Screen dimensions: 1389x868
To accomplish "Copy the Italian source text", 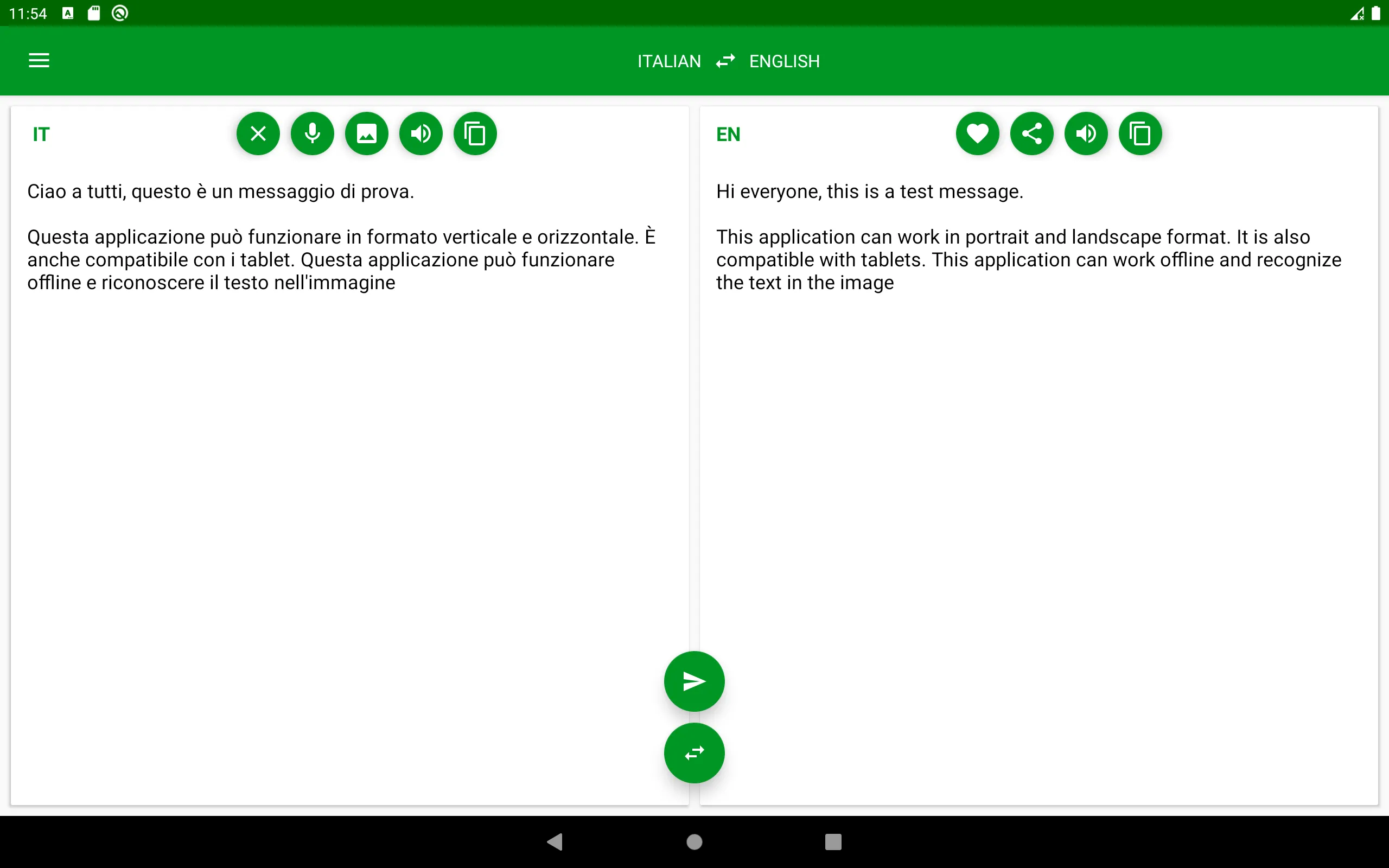I will click(x=475, y=134).
